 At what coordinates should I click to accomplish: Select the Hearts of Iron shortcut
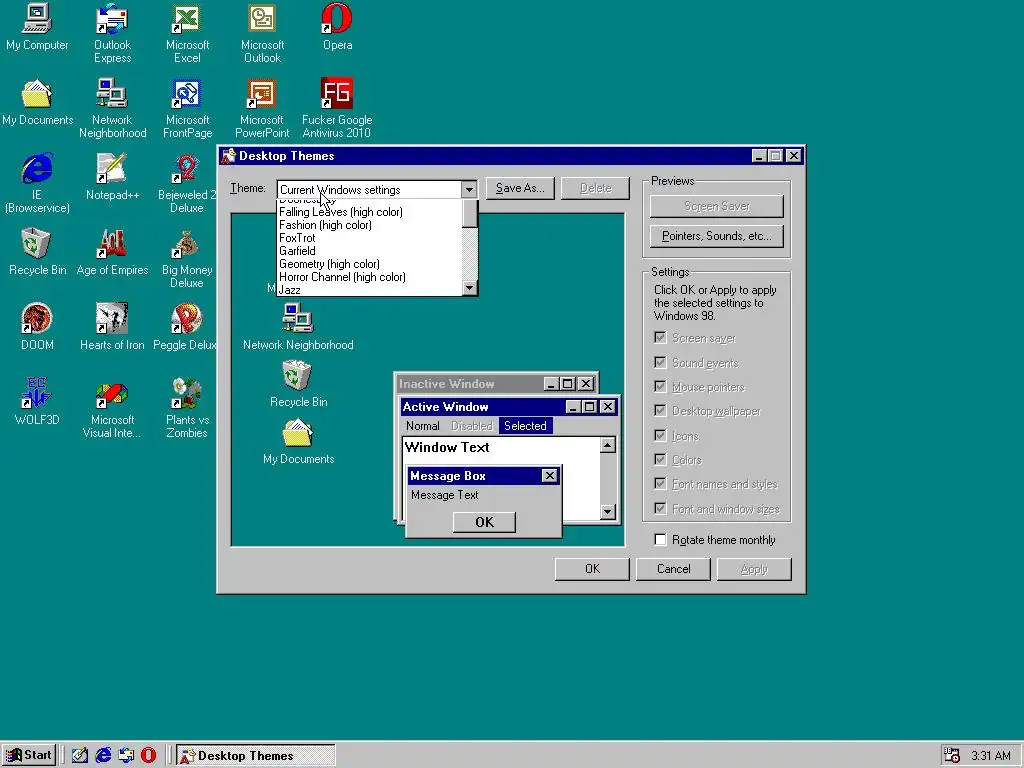112,327
